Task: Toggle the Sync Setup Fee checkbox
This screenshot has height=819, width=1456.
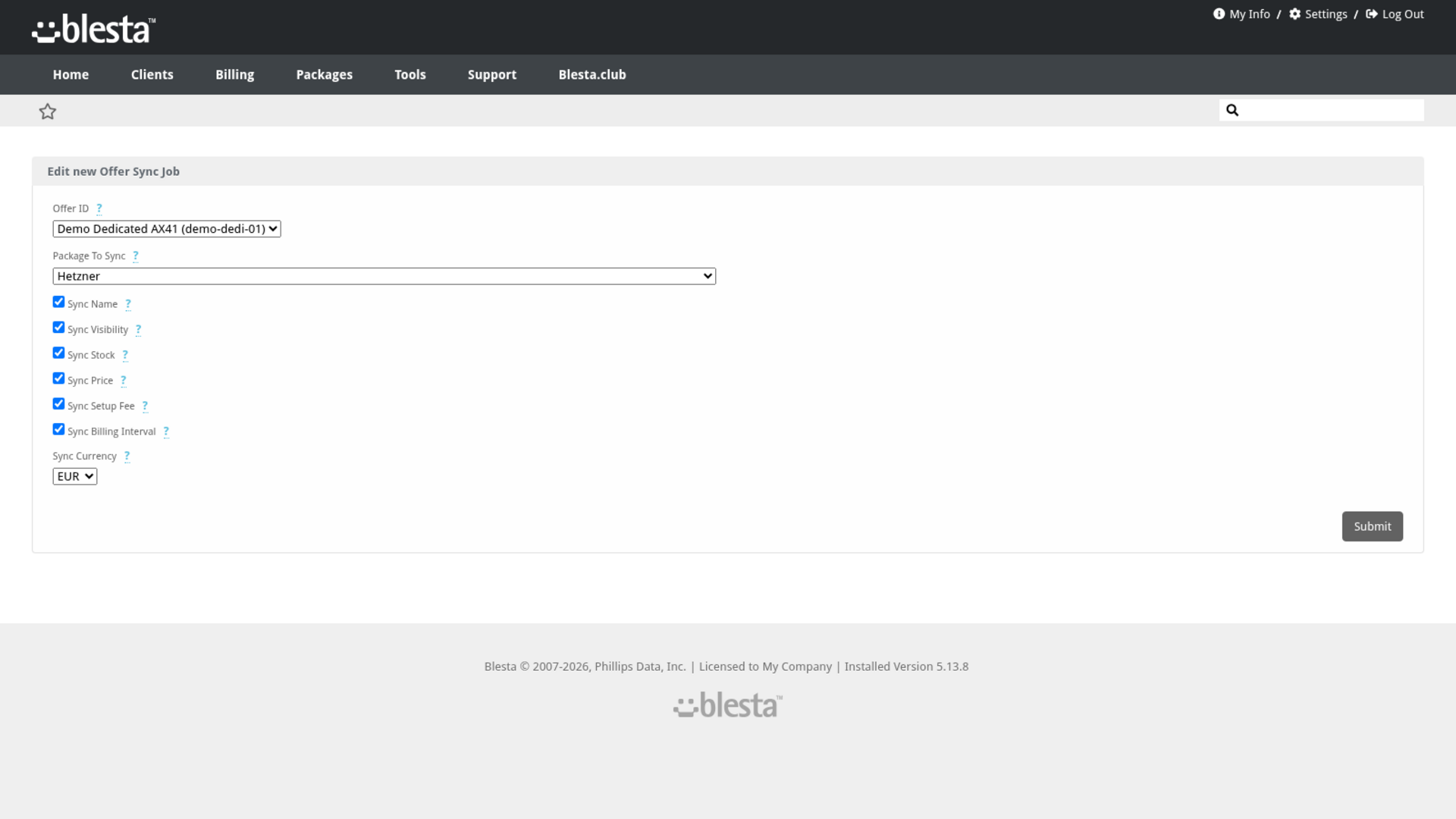Action: pos(58,403)
